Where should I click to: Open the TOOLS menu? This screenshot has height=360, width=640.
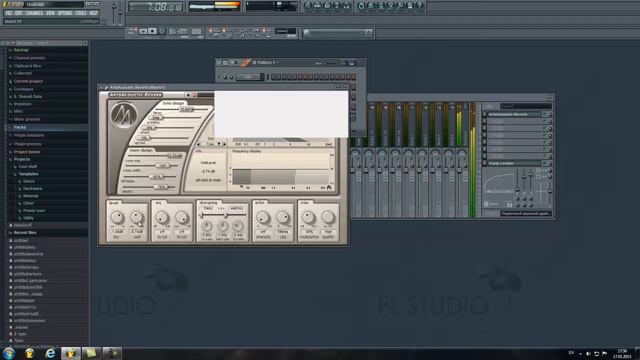[81, 13]
